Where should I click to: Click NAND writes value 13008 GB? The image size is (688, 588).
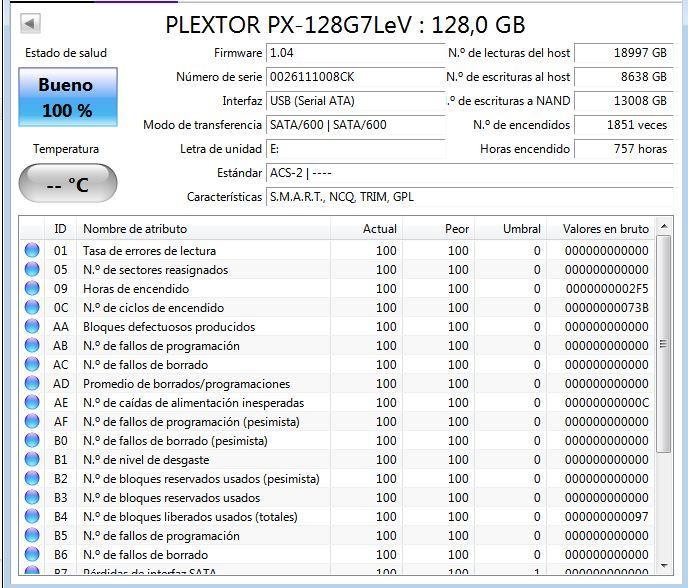click(624, 101)
